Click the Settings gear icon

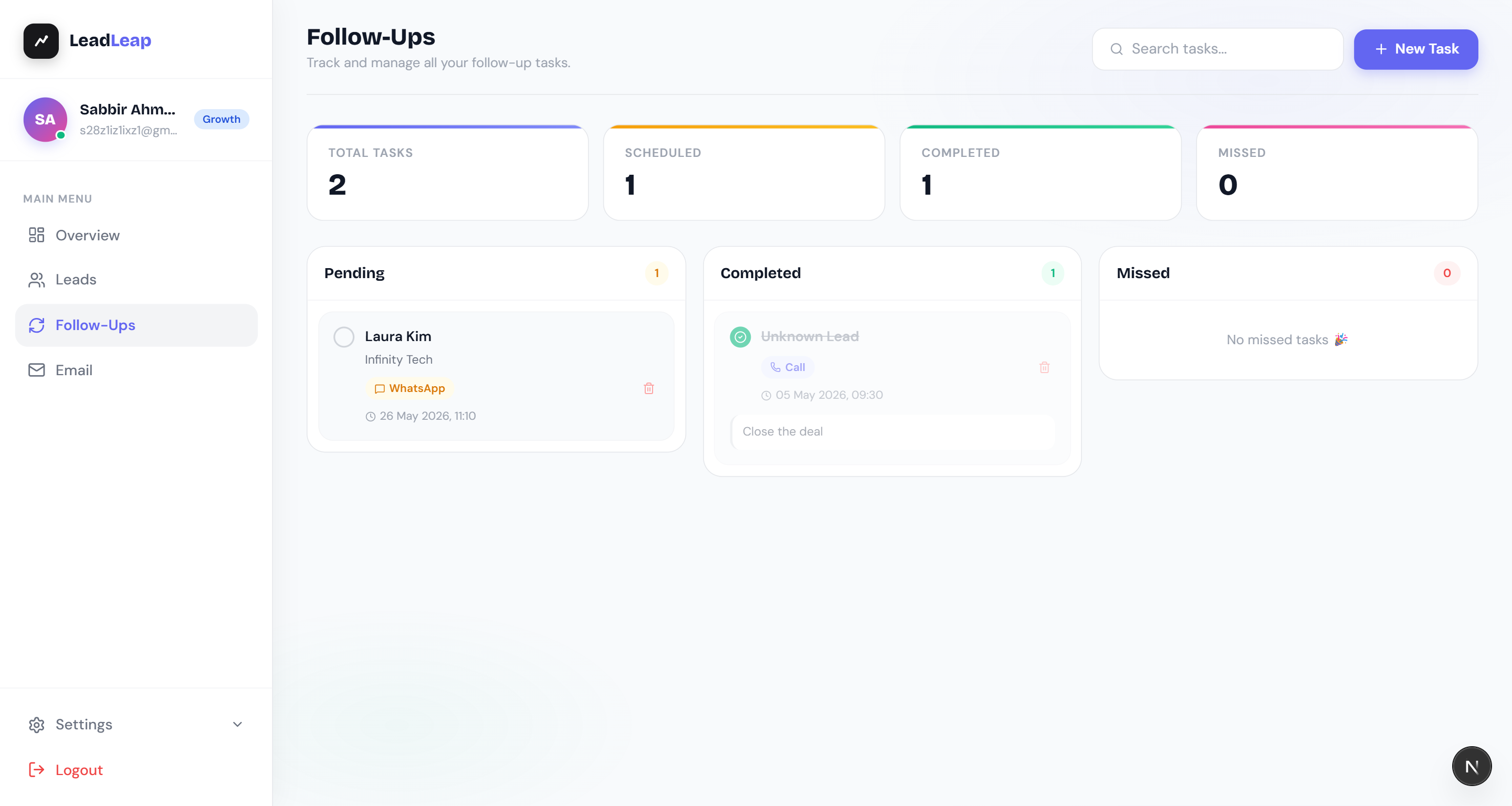[x=36, y=725]
